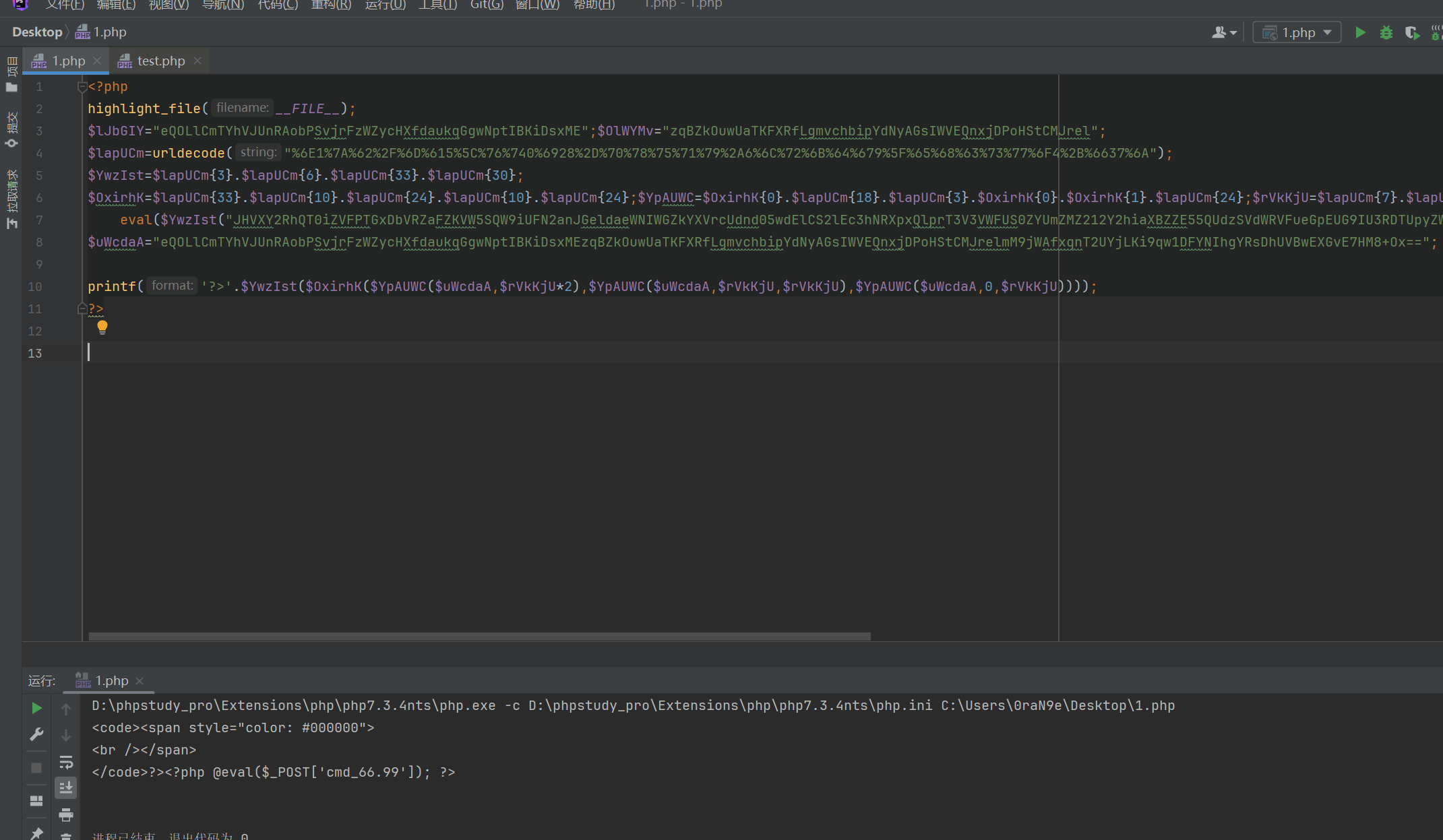This screenshot has width=1443, height=840.
Task: Place cursor on empty line 13
Action: (762, 352)
